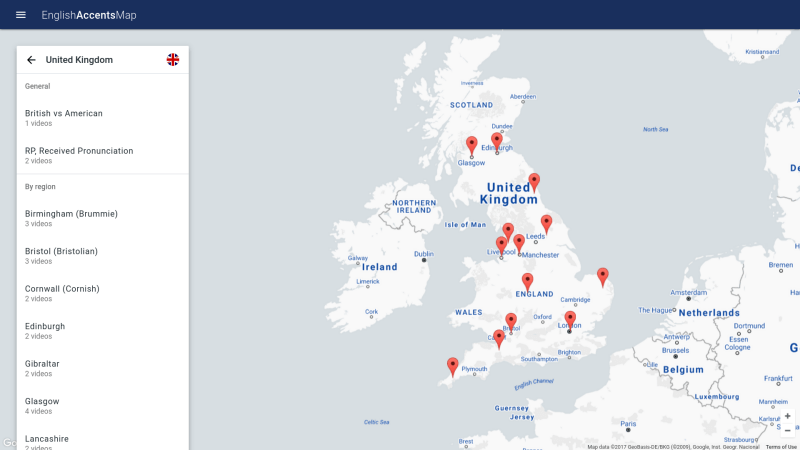Click the EnglishAccentsMap title
The image size is (800, 450).
[x=89, y=15]
